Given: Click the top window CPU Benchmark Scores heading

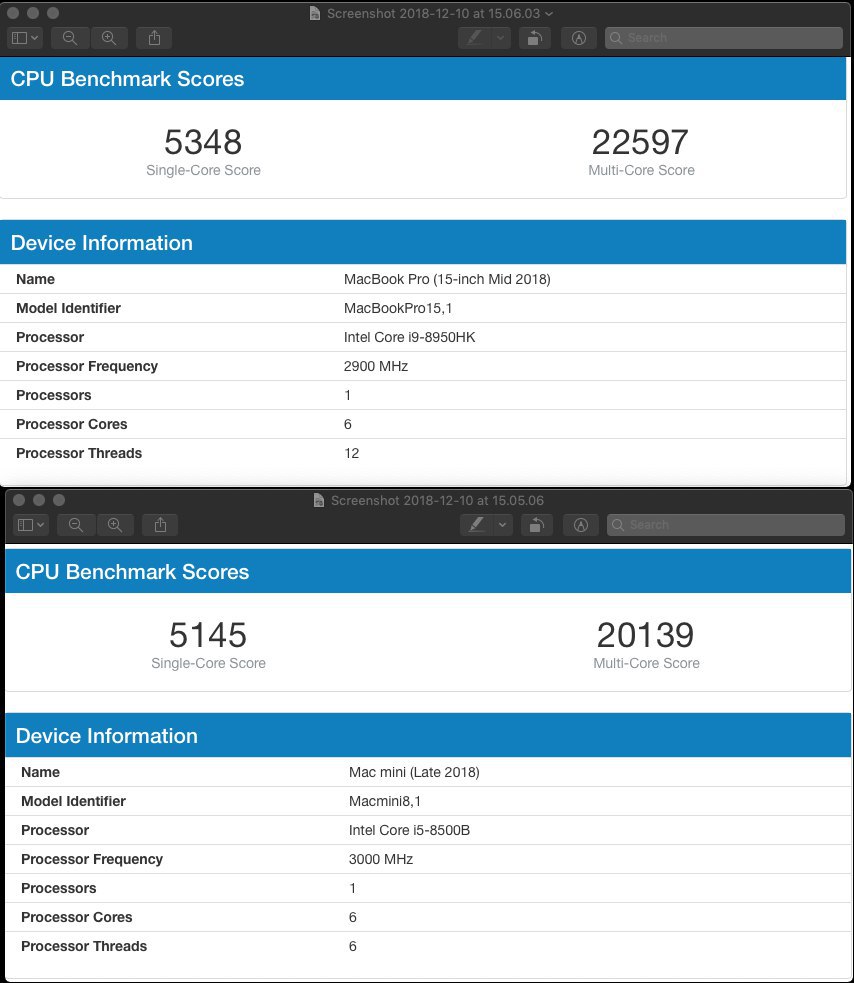Looking at the screenshot, I should (x=127, y=79).
